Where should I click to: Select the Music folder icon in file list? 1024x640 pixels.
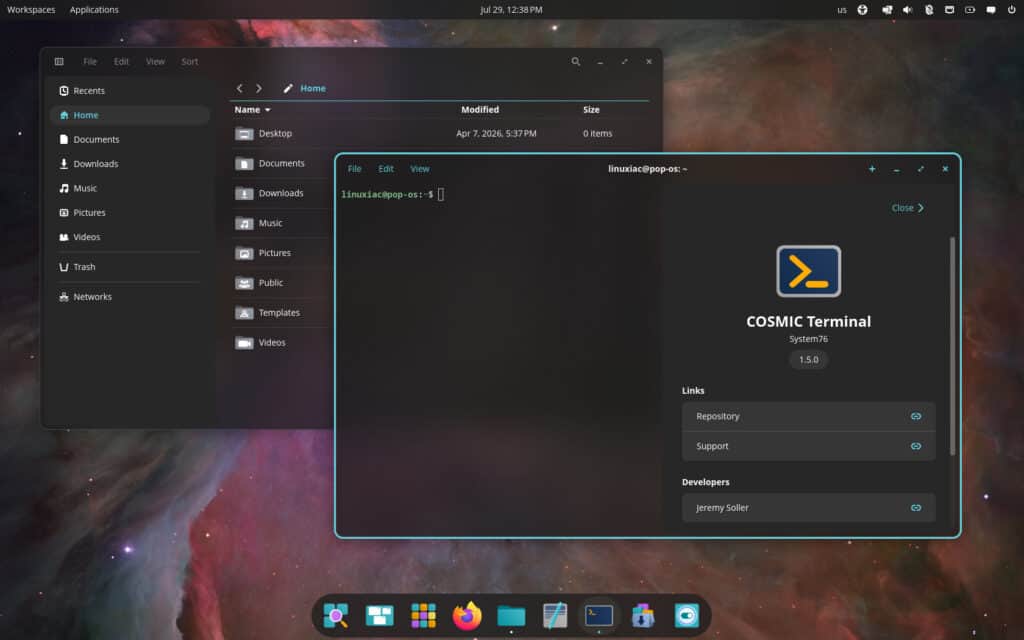point(244,223)
